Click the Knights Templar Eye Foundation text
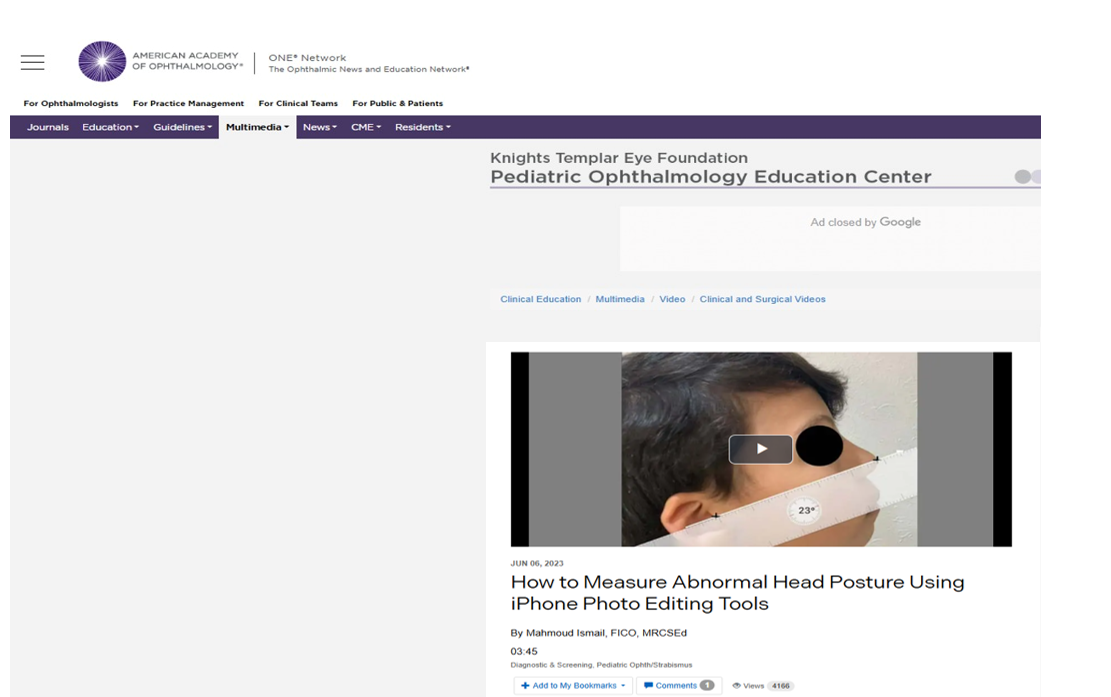Viewport: 1111px width, 697px height. tap(619, 158)
